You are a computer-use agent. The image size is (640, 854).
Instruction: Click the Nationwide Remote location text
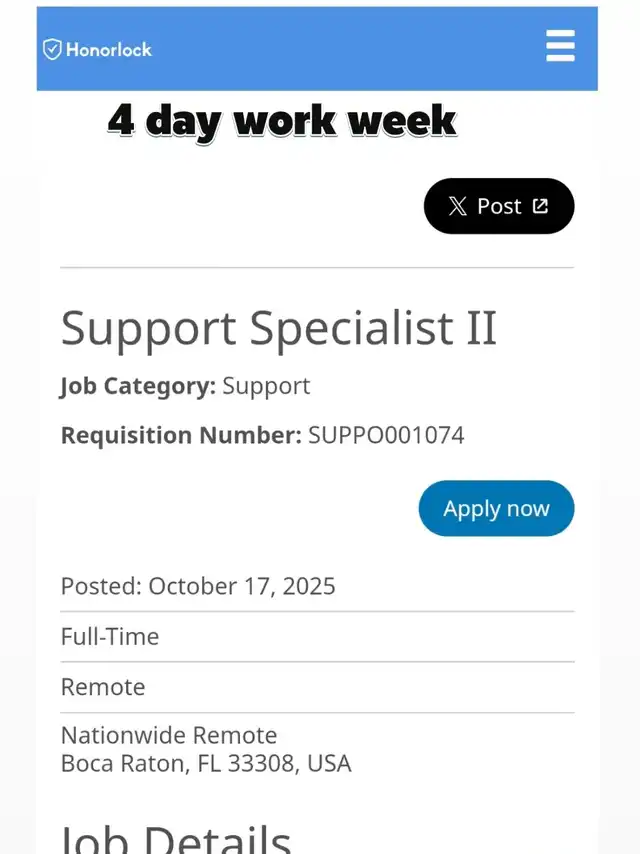pyautogui.click(x=169, y=736)
